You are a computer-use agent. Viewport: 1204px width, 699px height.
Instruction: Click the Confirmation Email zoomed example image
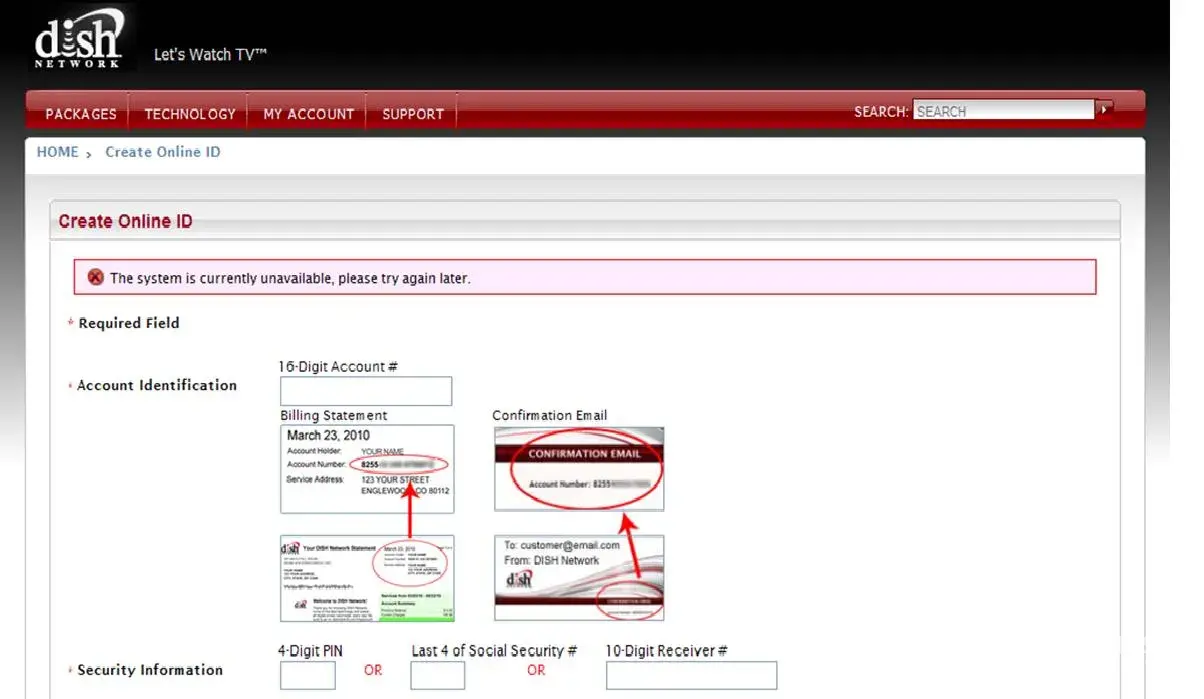pyautogui.click(x=579, y=469)
